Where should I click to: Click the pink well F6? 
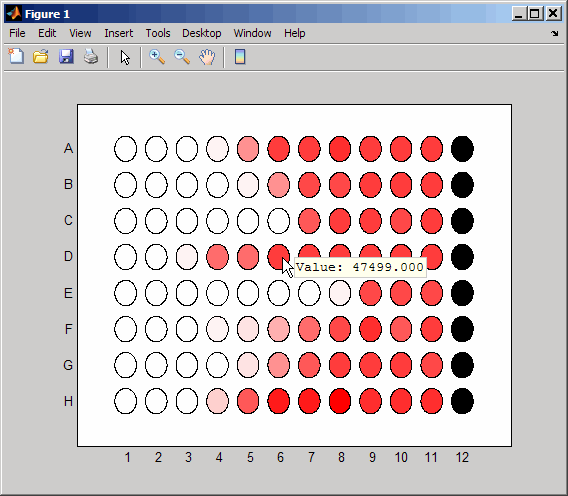pyautogui.click(x=279, y=329)
